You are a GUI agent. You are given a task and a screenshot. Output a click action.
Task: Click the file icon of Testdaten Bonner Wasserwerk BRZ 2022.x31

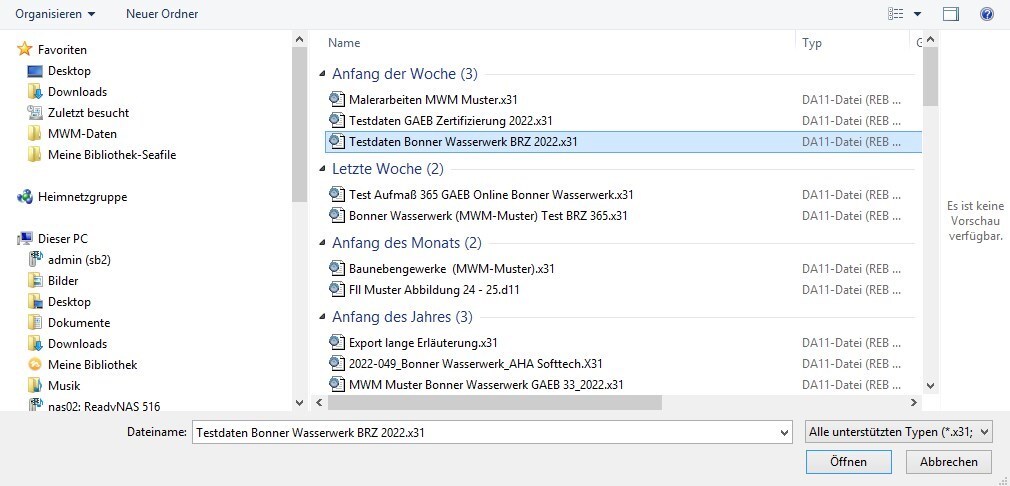pyautogui.click(x=337, y=142)
